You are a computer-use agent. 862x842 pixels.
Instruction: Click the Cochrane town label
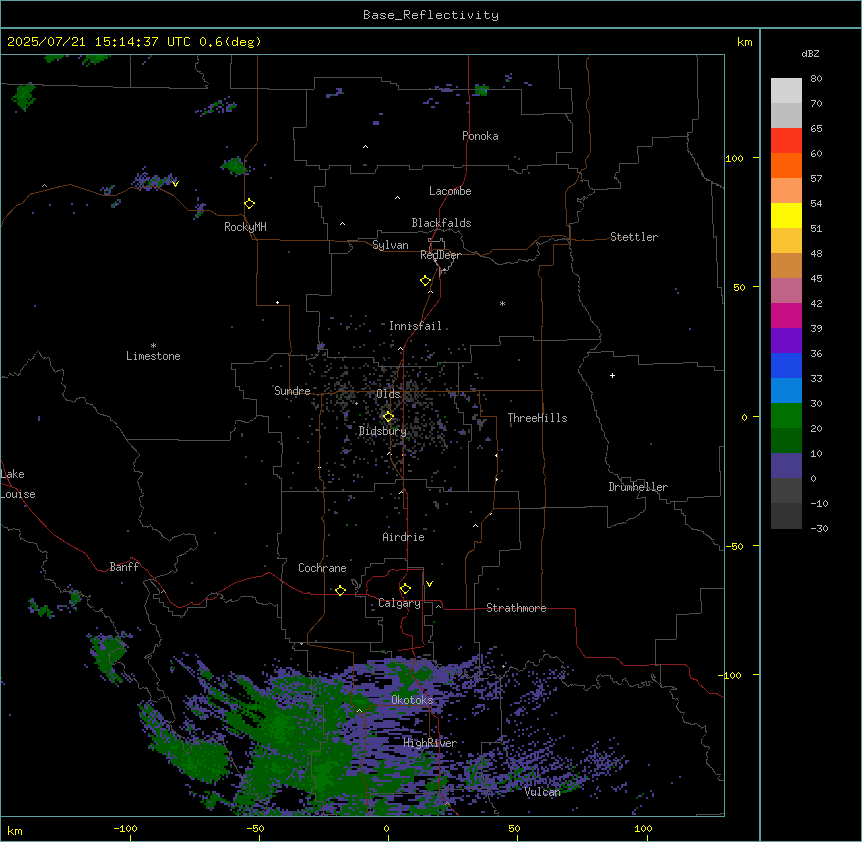[x=322, y=568]
